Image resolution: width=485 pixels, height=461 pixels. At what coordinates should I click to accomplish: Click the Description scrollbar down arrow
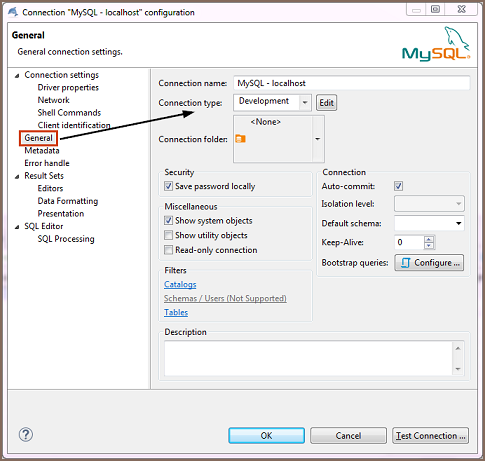(458, 369)
